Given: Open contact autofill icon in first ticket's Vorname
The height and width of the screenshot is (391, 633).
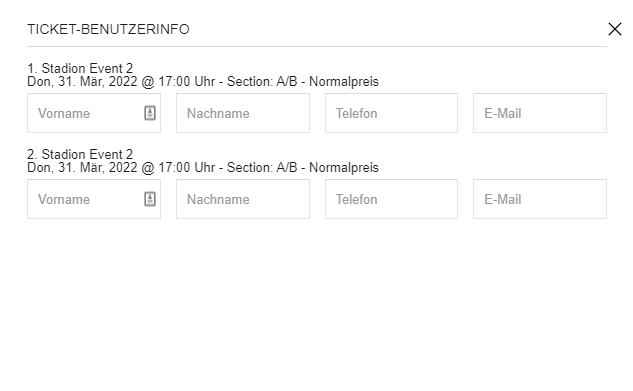Looking at the screenshot, I should [150, 113].
